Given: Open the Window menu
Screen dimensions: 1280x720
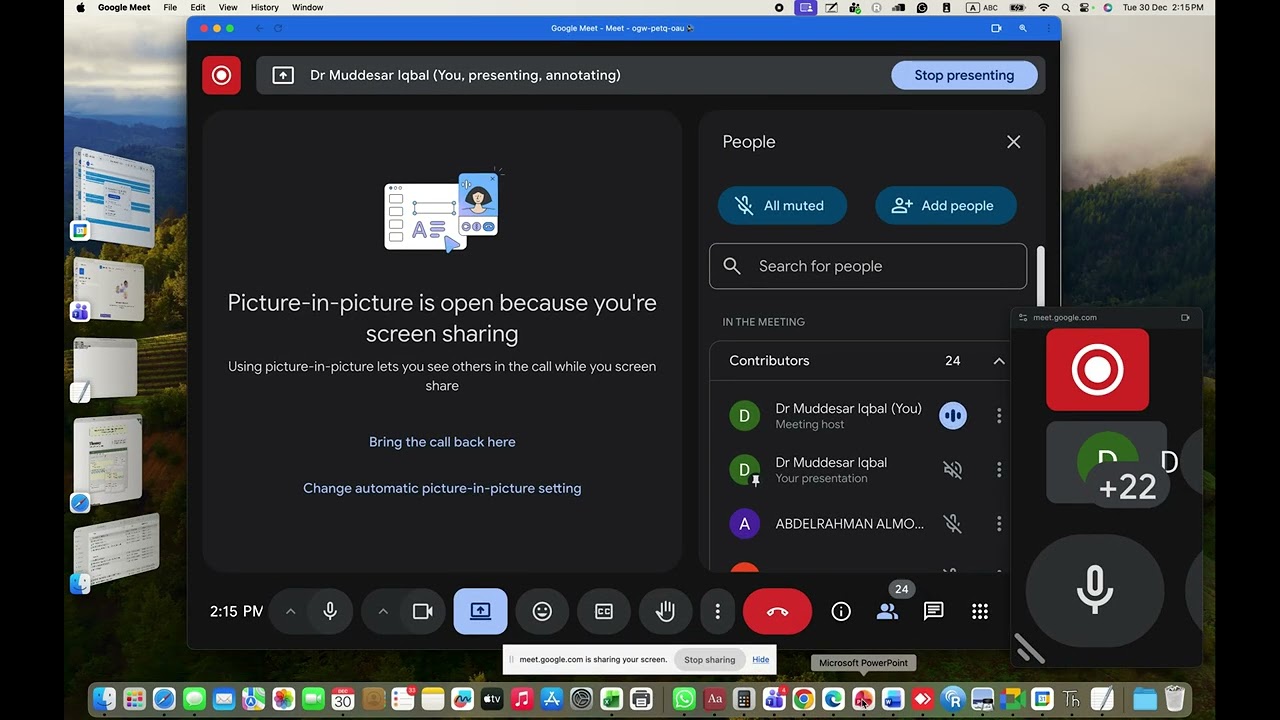Looking at the screenshot, I should pos(307,7).
